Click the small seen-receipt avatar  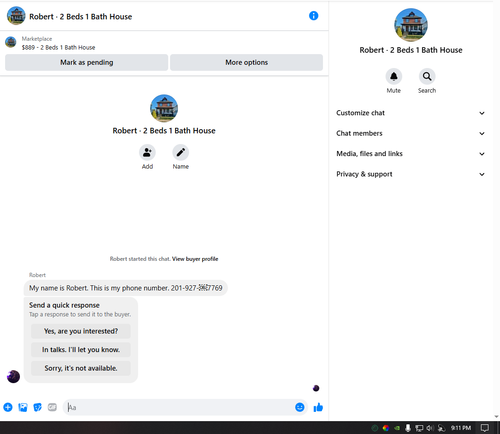point(316,388)
